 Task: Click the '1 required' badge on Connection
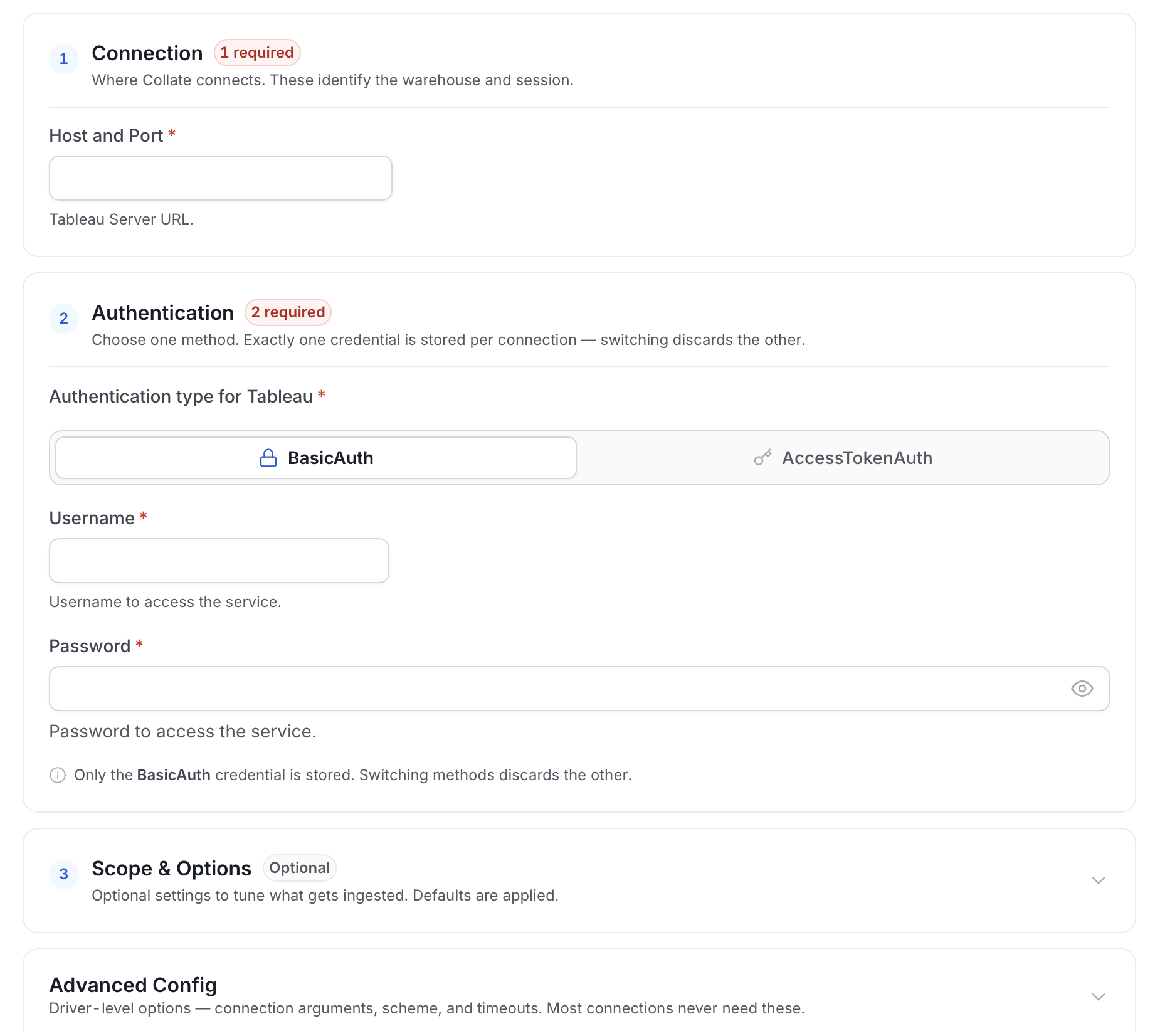coord(257,53)
